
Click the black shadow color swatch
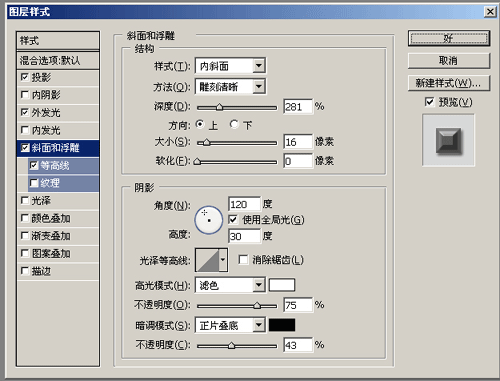[x=282, y=325]
